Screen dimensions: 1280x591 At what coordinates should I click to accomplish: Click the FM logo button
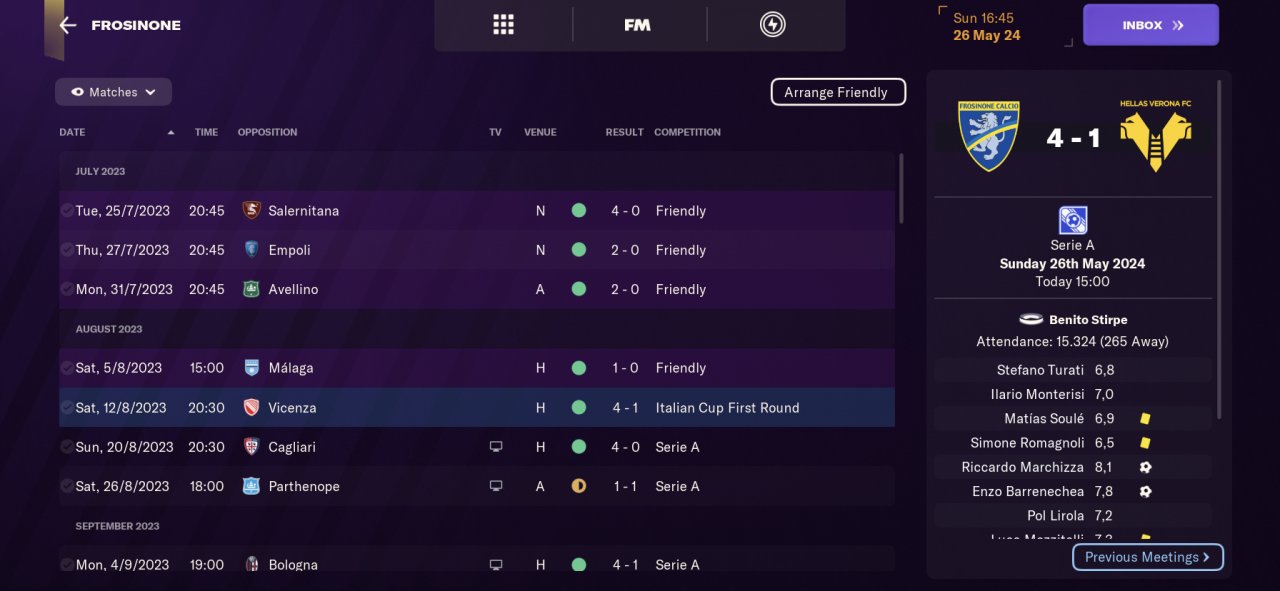(637, 25)
